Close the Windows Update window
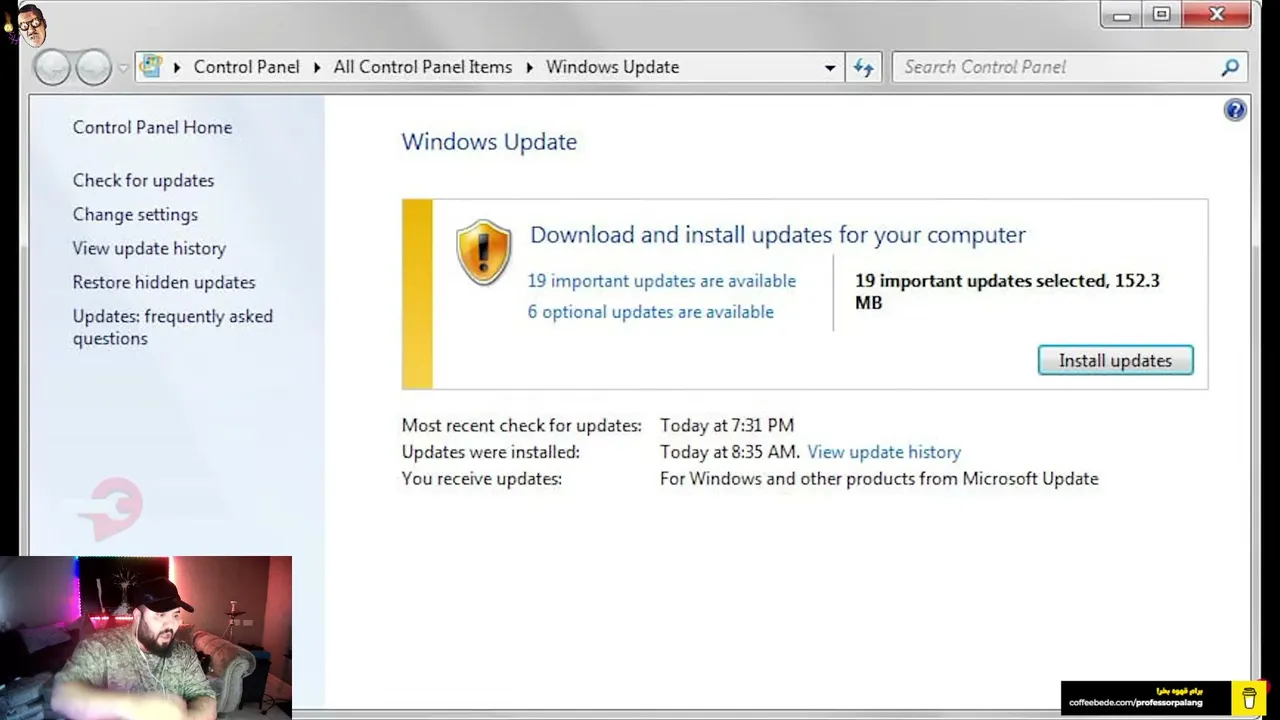 tap(1217, 15)
